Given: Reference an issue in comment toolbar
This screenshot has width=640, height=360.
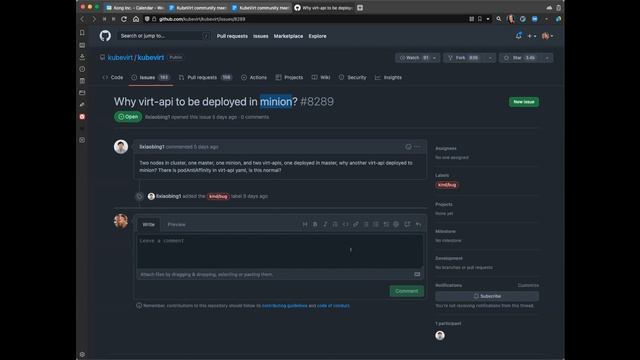Looking at the screenshot, I should (x=407, y=224).
